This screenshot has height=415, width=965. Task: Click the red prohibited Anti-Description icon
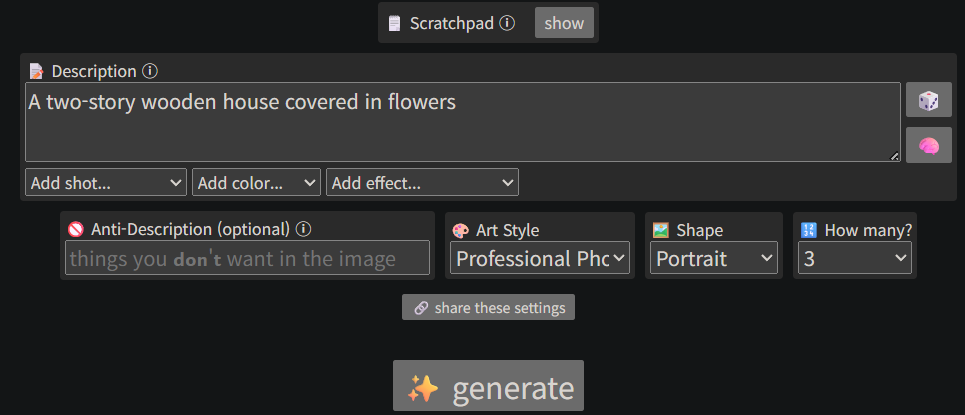tap(75, 230)
